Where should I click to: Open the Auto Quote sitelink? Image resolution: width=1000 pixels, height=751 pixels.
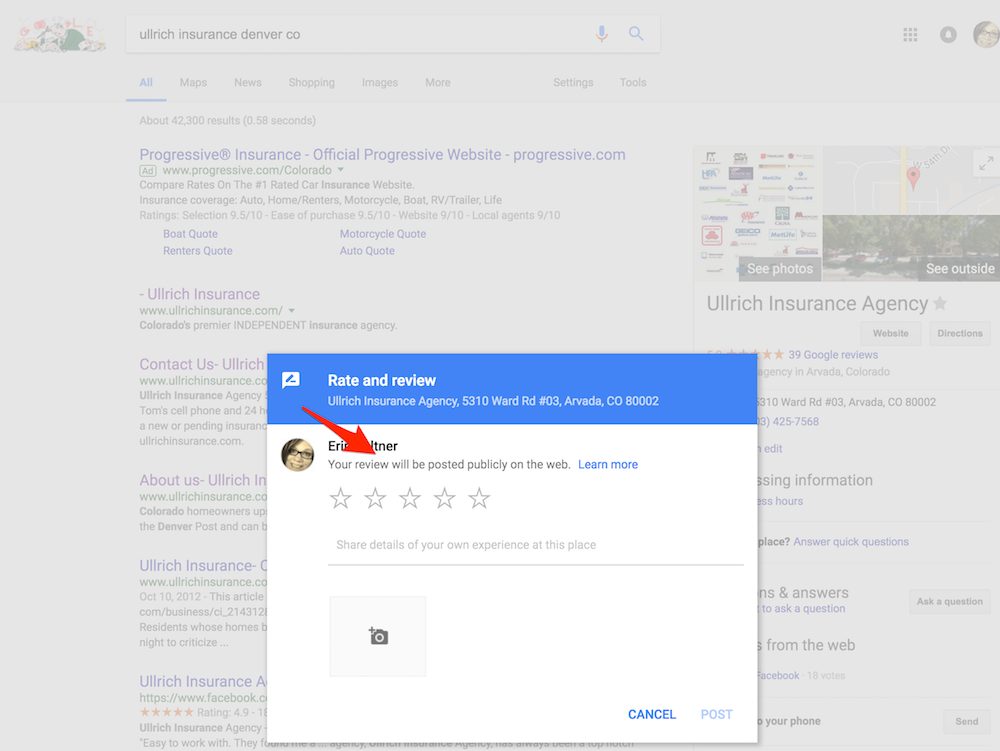[367, 251]
